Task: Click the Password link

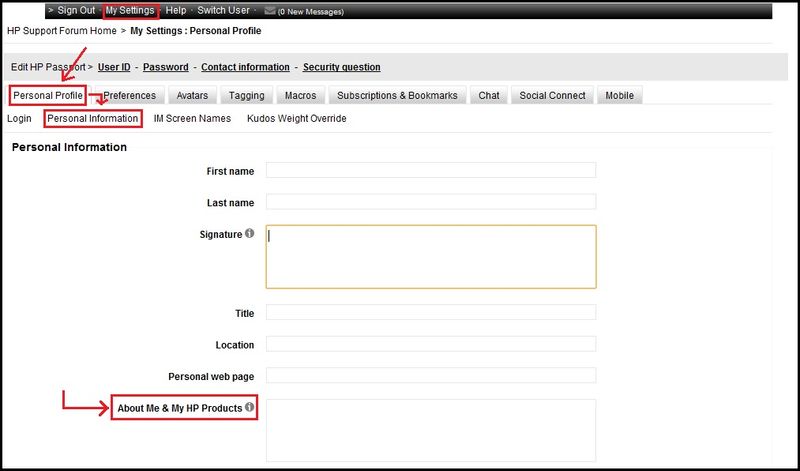Action: pyautogui.click(x=165, y=67)
